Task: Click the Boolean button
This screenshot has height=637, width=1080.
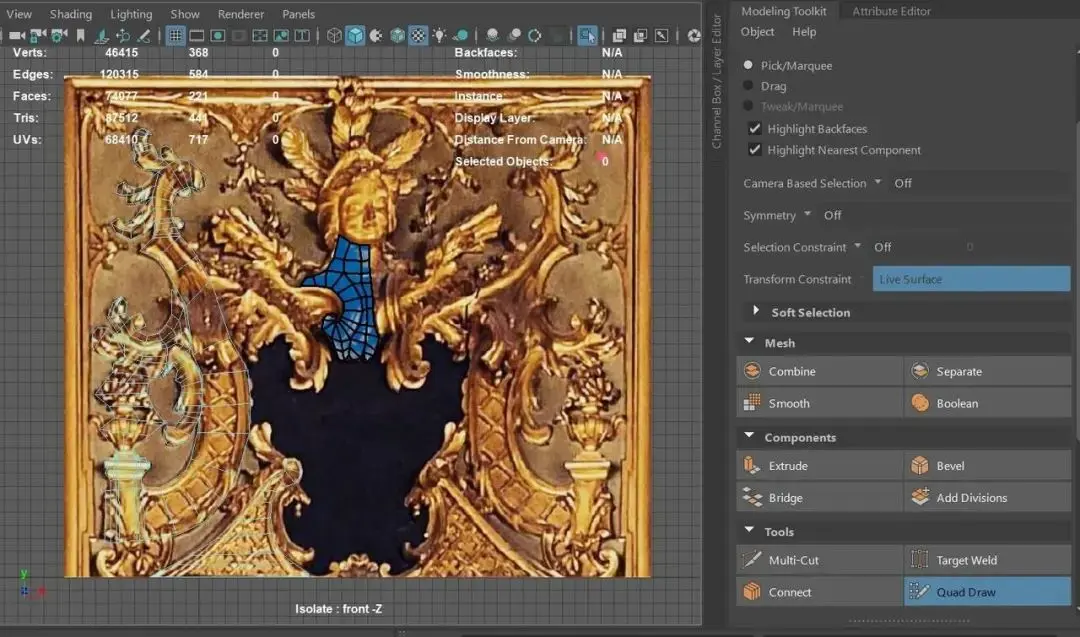Action: [x=988, y=403]
